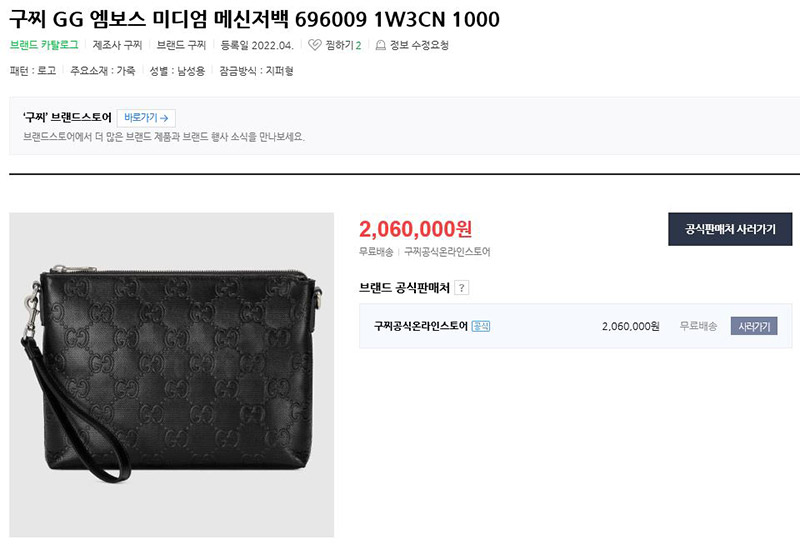Viewport: 800px width, 550px height.
Task: Open the 브랜드 카탈로그 link
Action: pyautogui.click(x=44, y=45)
